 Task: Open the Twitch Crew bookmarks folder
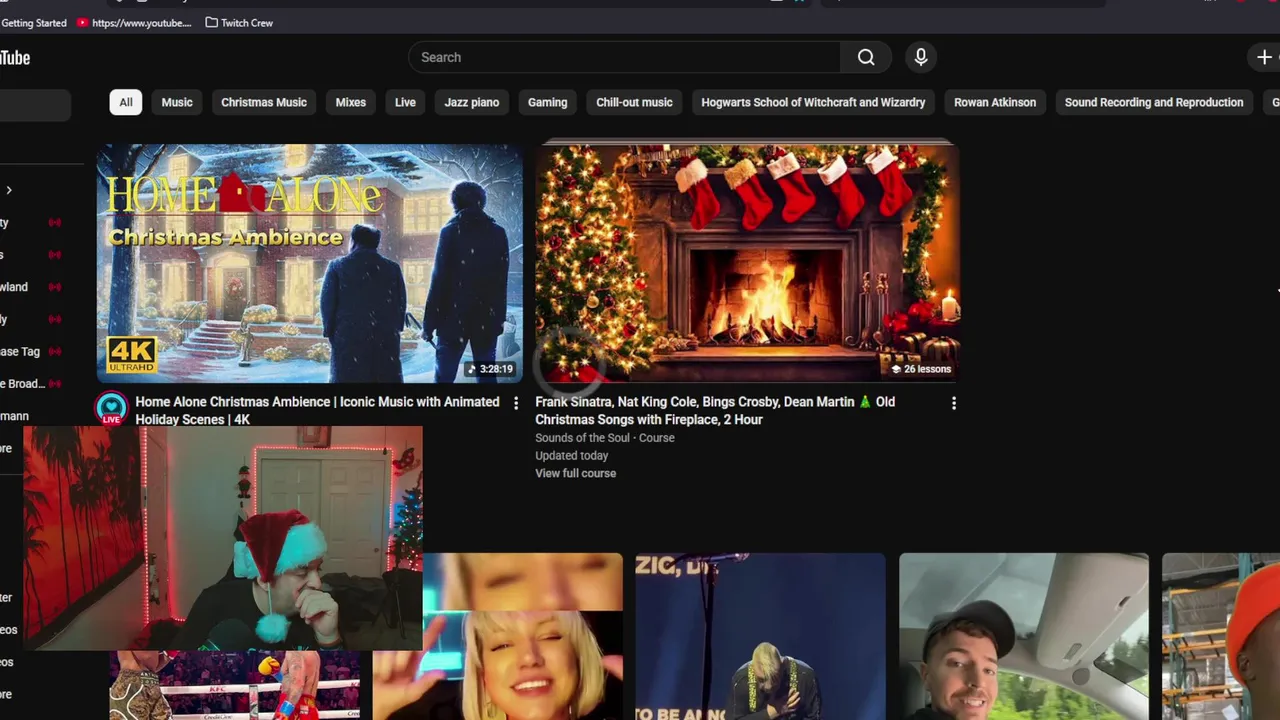click(239, 22)
